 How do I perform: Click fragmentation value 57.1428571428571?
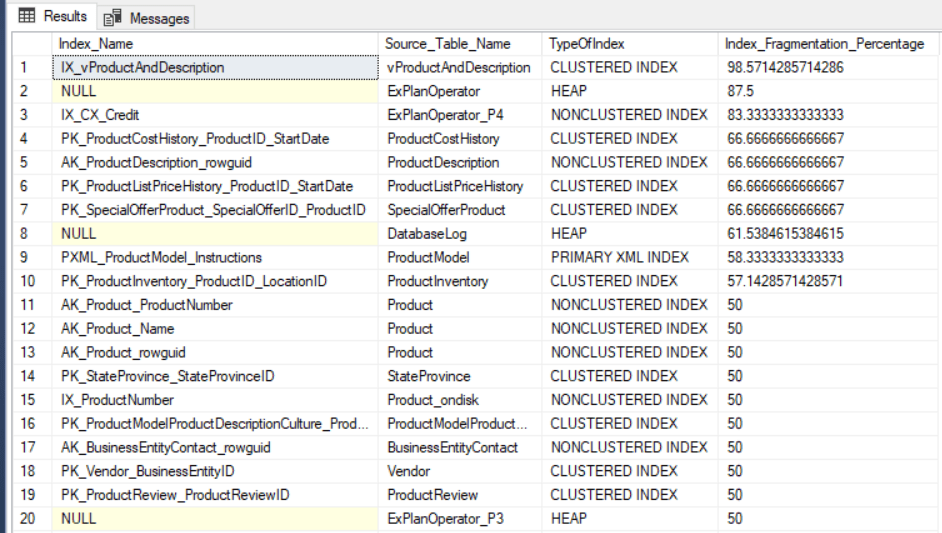(828, 281)
